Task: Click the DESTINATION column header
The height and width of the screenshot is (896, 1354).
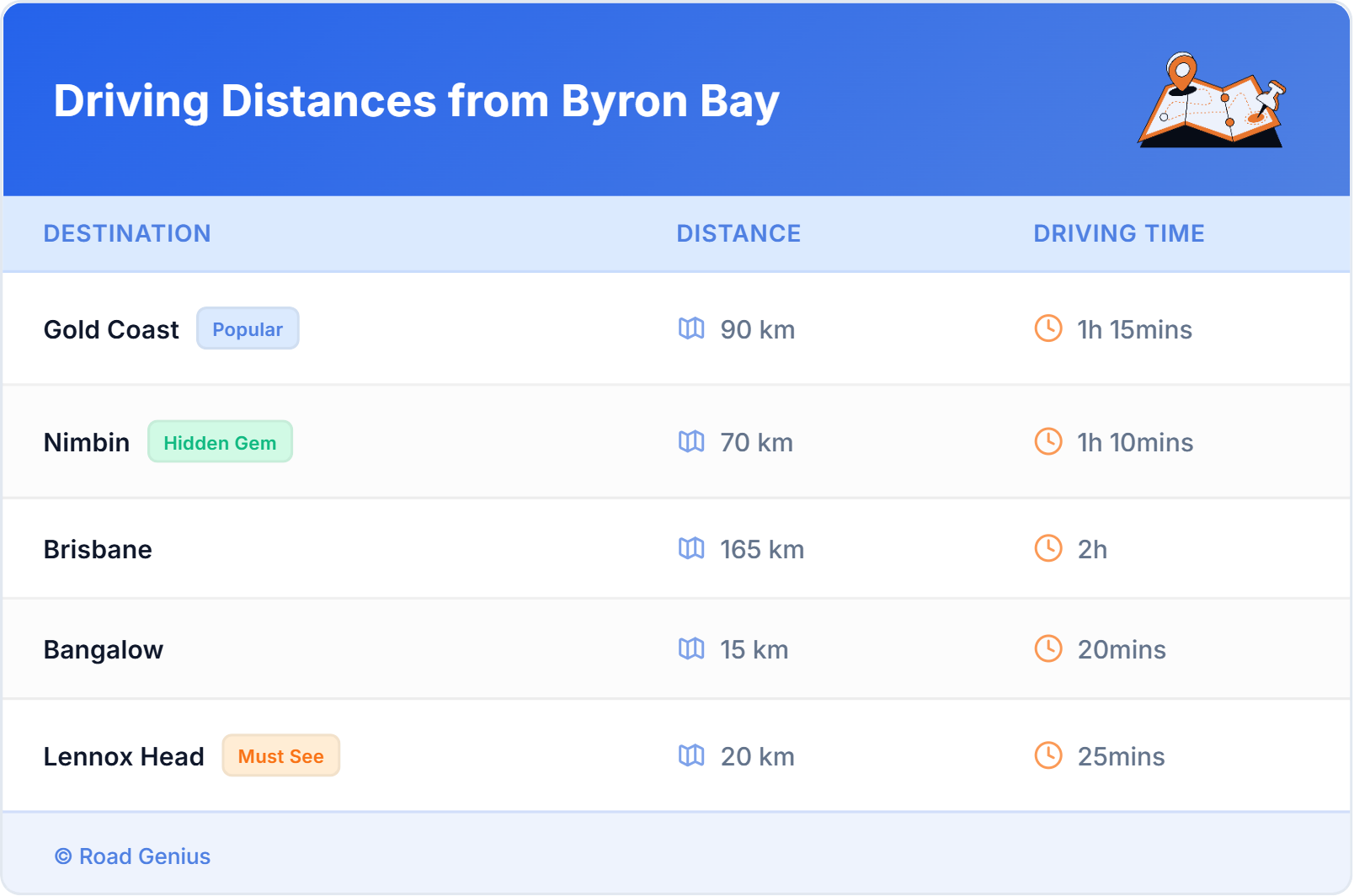Action: click(x=127, y=233)
